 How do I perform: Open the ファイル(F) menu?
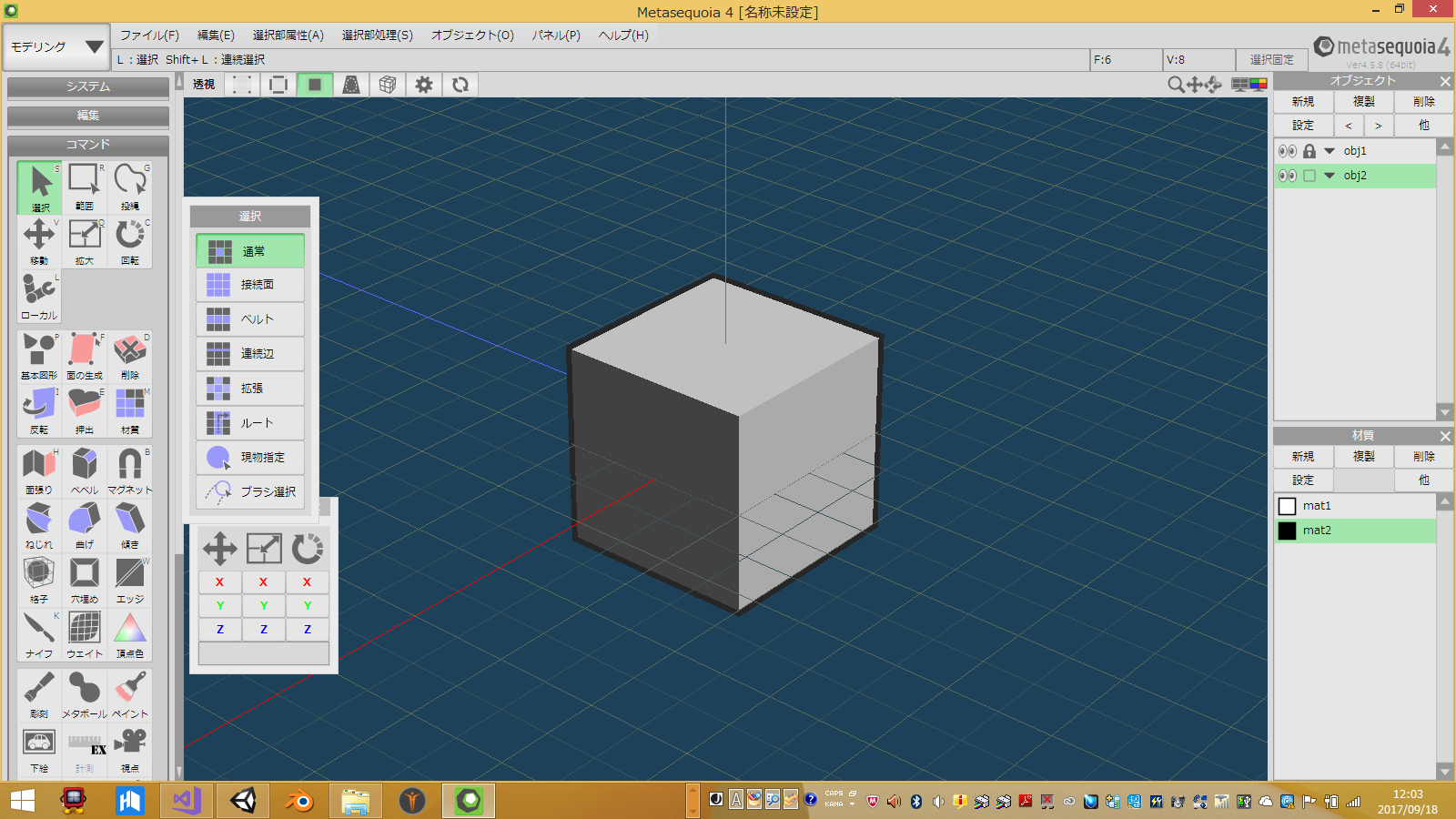pos(149,35)
